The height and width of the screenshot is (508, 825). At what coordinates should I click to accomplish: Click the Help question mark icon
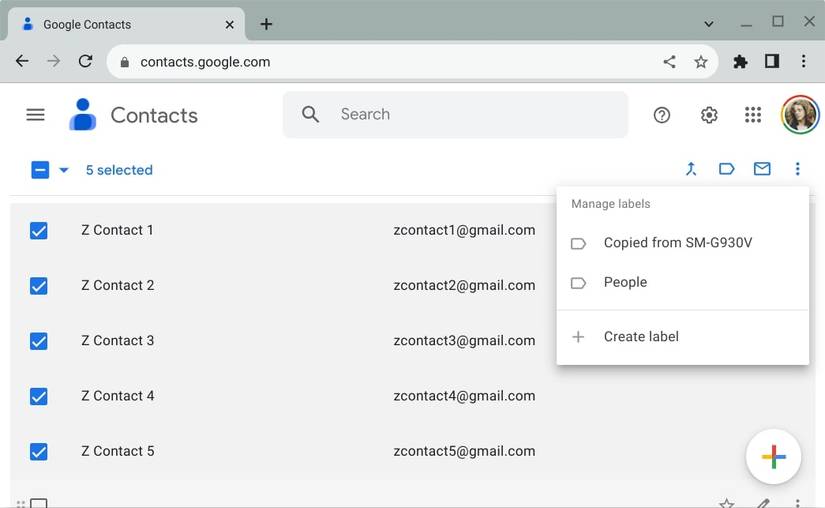[662, 115]
